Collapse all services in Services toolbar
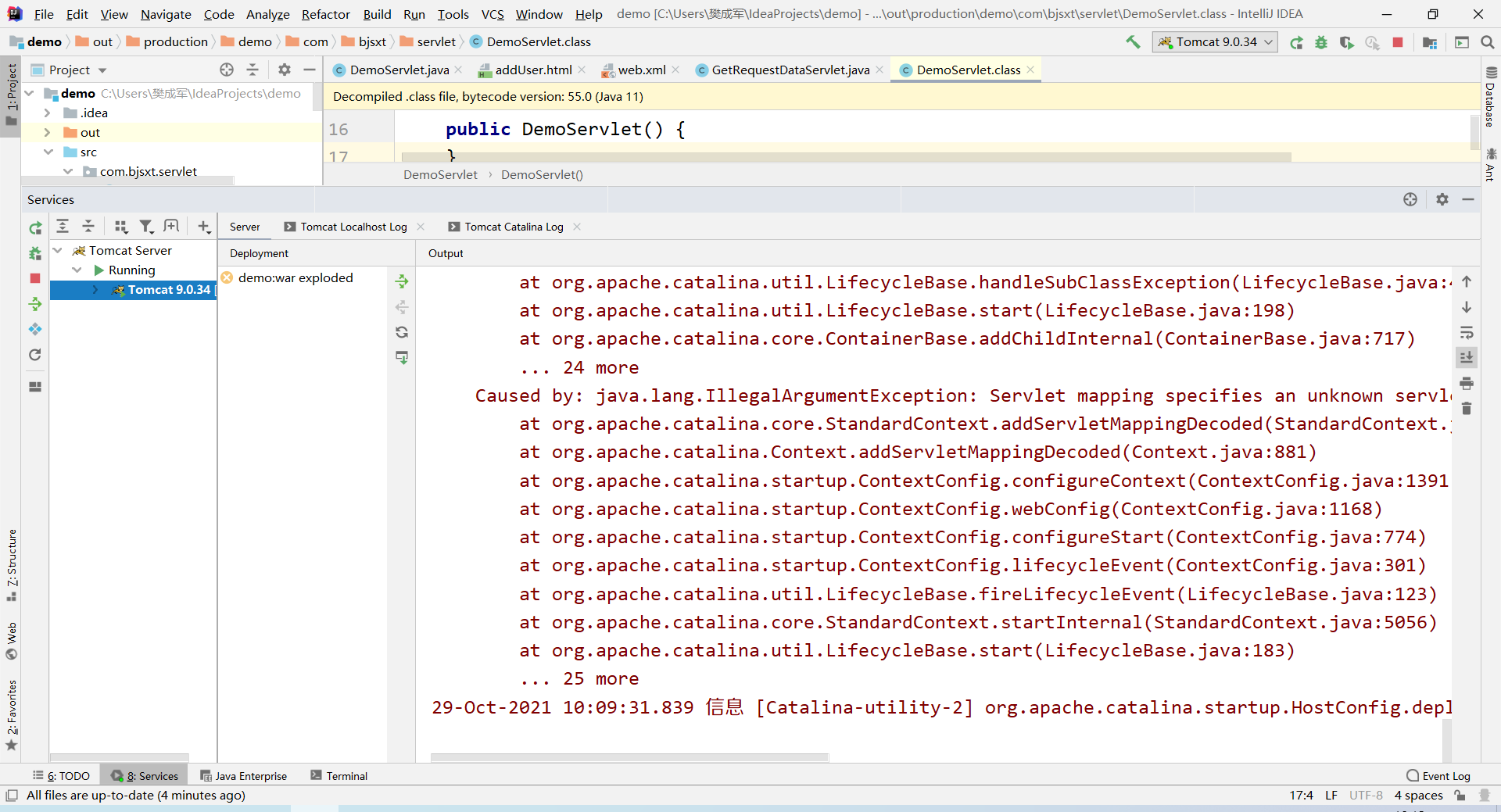The height and width of the screenshot is (812, 1501). pos(88,227)
